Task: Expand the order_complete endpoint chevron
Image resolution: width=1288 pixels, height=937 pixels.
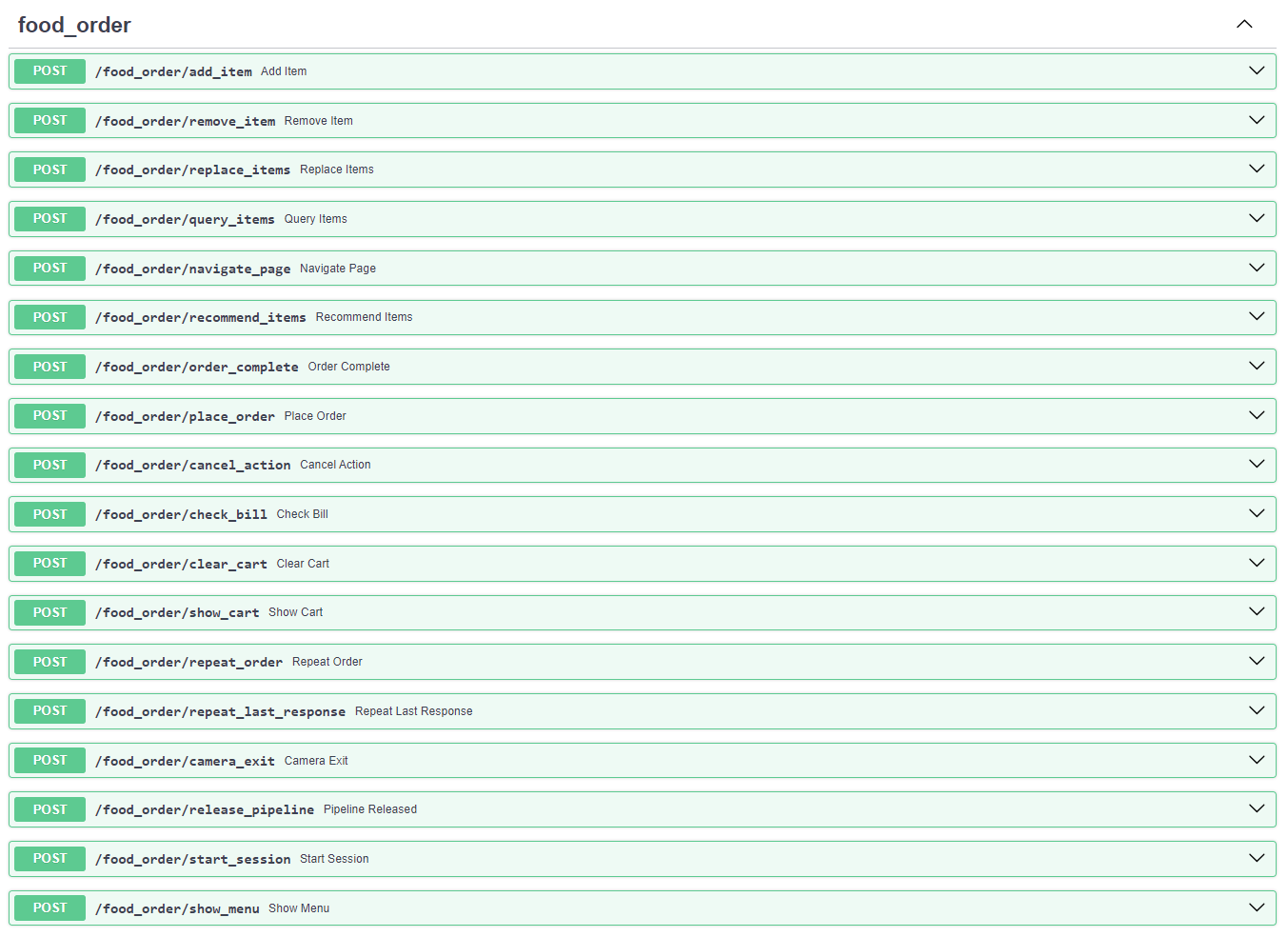Action: pyautogui.click(x=1257, y=366)
